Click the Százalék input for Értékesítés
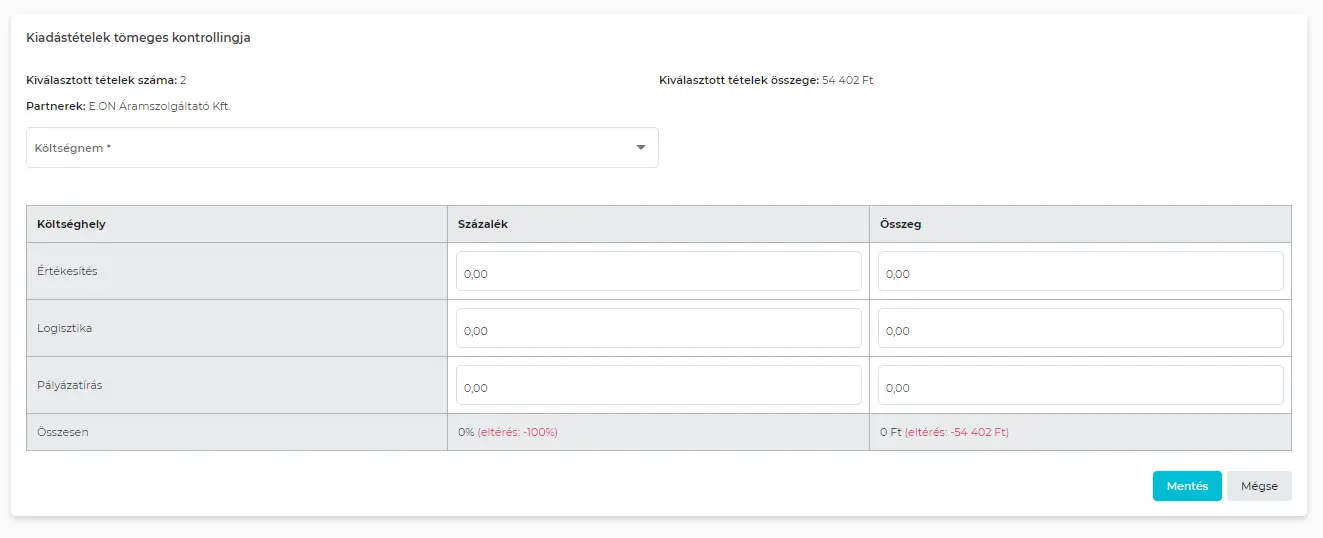Viewport: 1323px width, 538px height. tap(658, 271)
